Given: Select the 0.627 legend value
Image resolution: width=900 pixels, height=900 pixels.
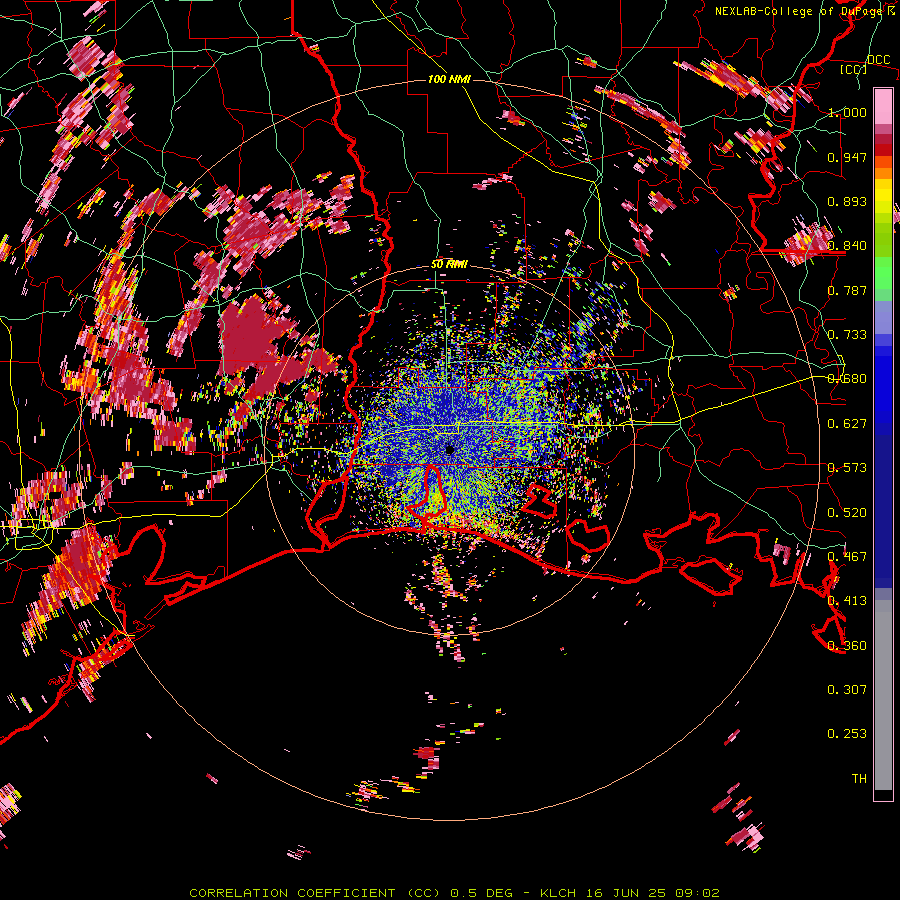Looking at the screenshot, I should [847, 424].
